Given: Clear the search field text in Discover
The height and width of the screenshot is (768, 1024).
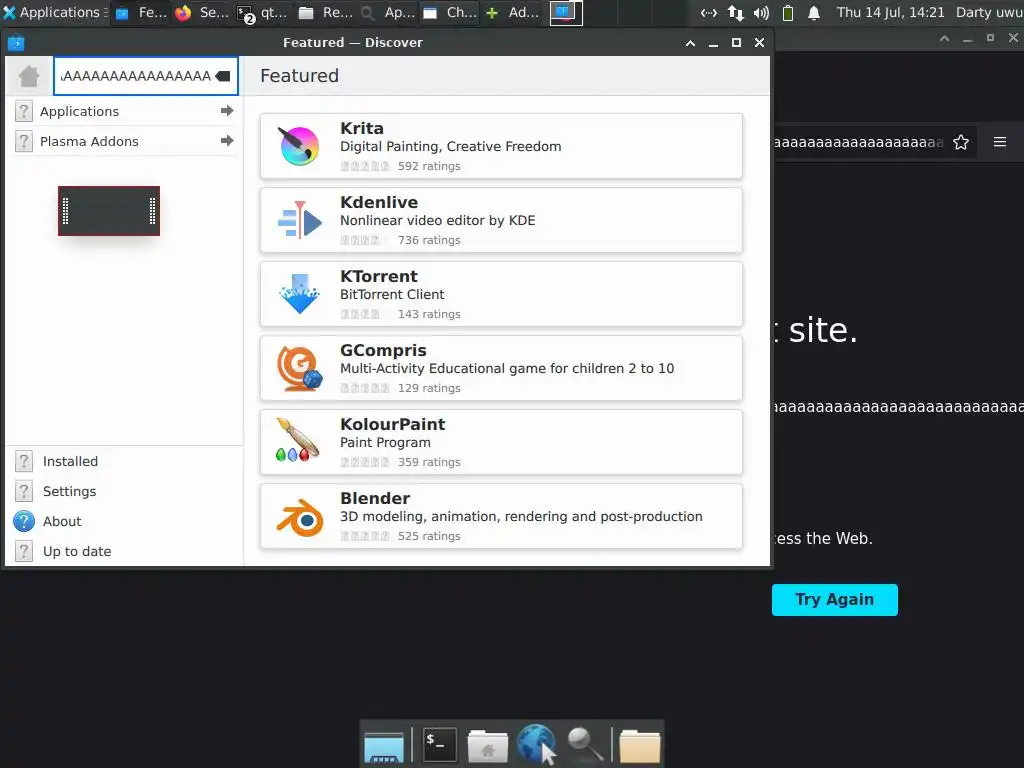Looking at the screenshot, I should (223, 76).
